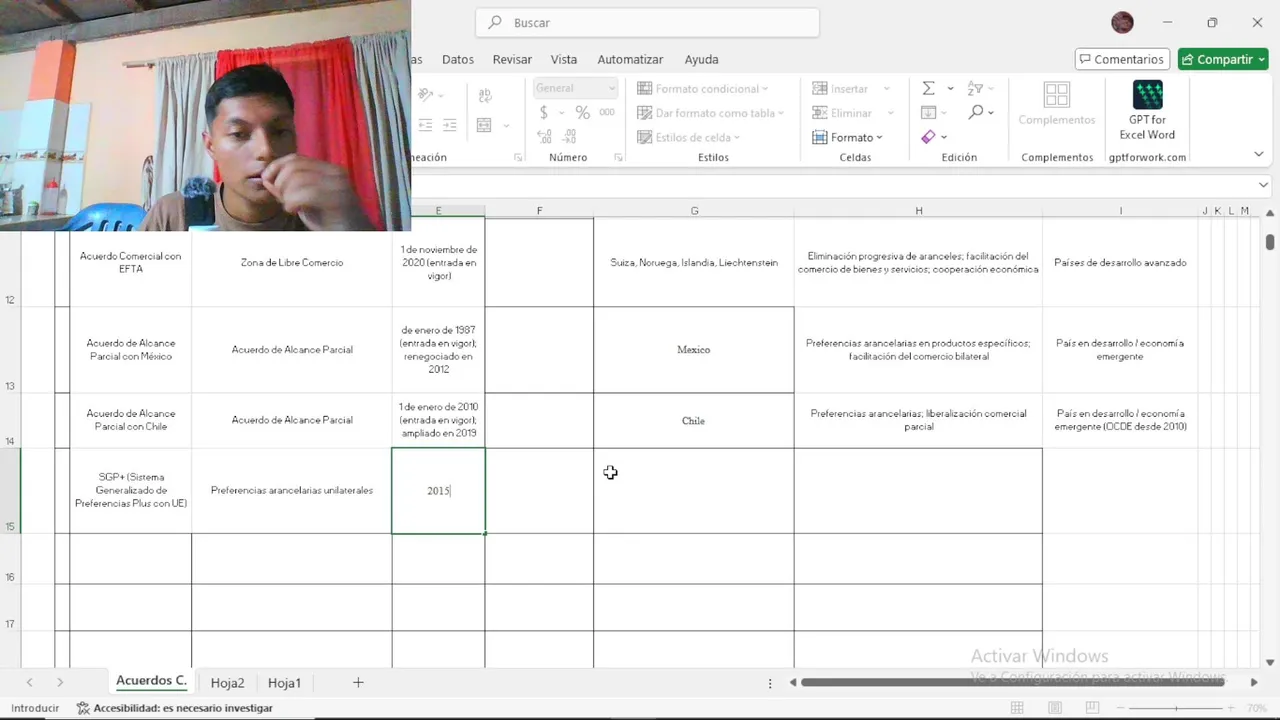Click the wrap text icon
This screenshot has width=1280, height=720.
(485, 96)
